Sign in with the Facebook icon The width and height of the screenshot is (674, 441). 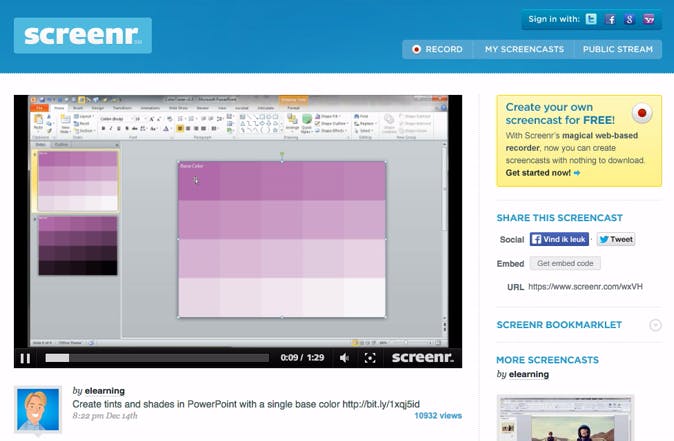(610, 19)
